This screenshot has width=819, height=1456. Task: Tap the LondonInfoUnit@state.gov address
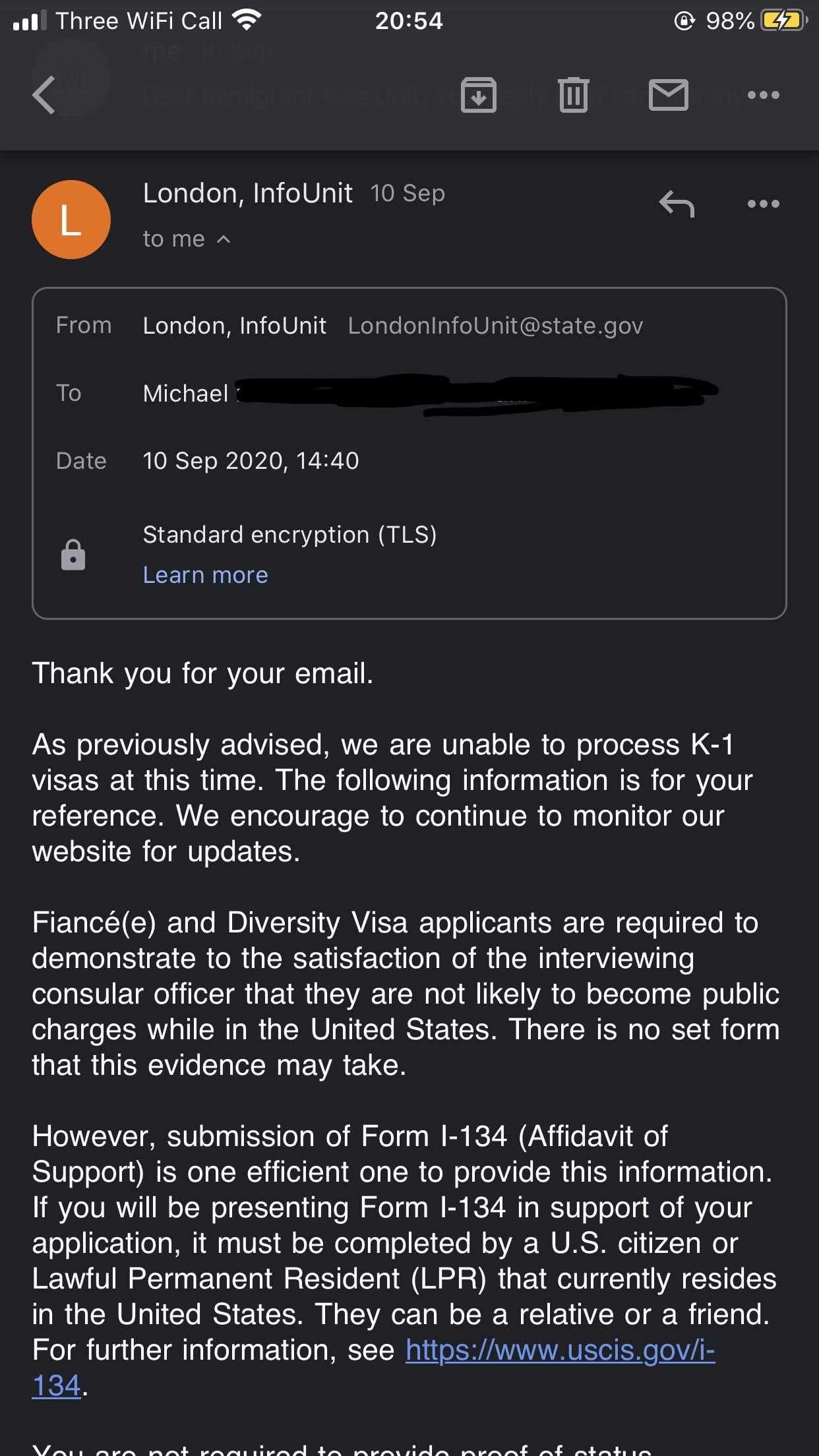click(495, 326)
